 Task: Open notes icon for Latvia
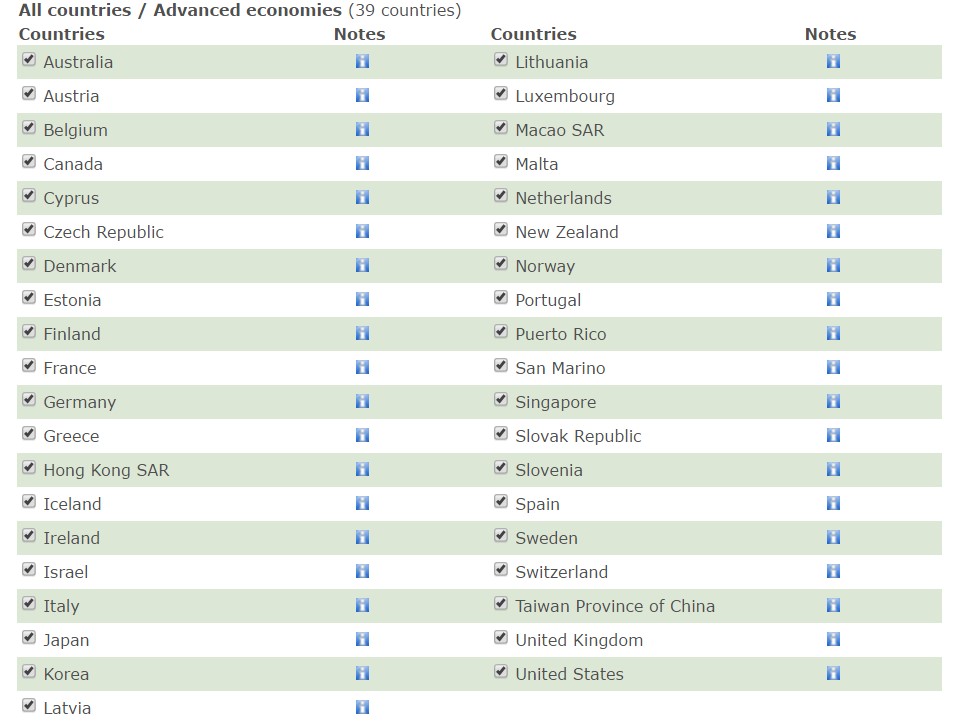click(x=362, y=707)
